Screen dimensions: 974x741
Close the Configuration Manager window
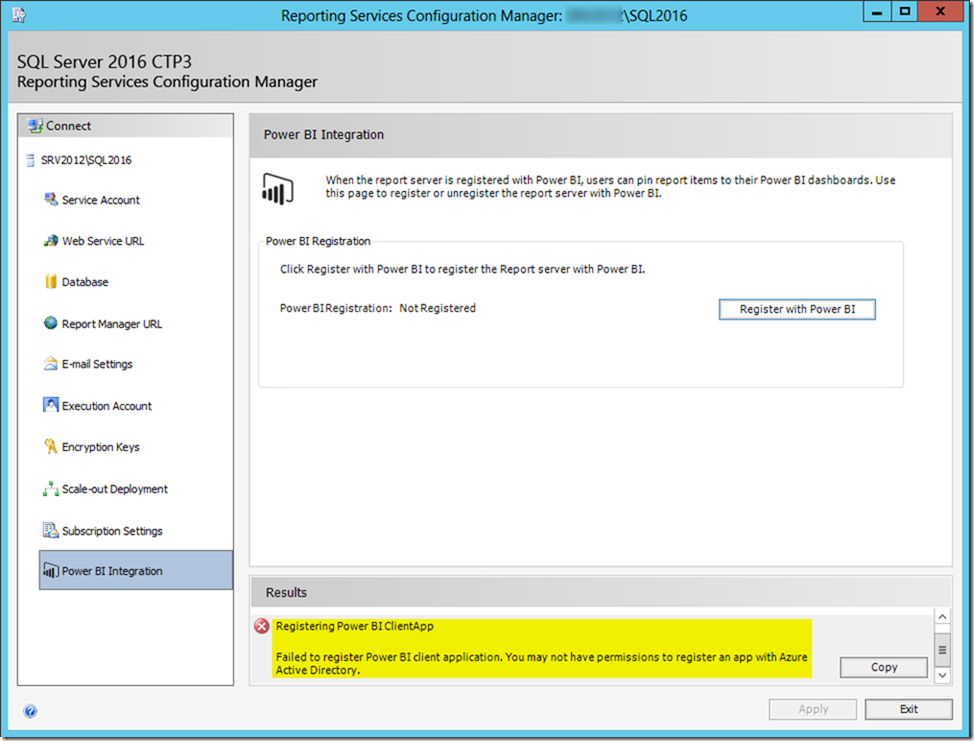(940, 12)
